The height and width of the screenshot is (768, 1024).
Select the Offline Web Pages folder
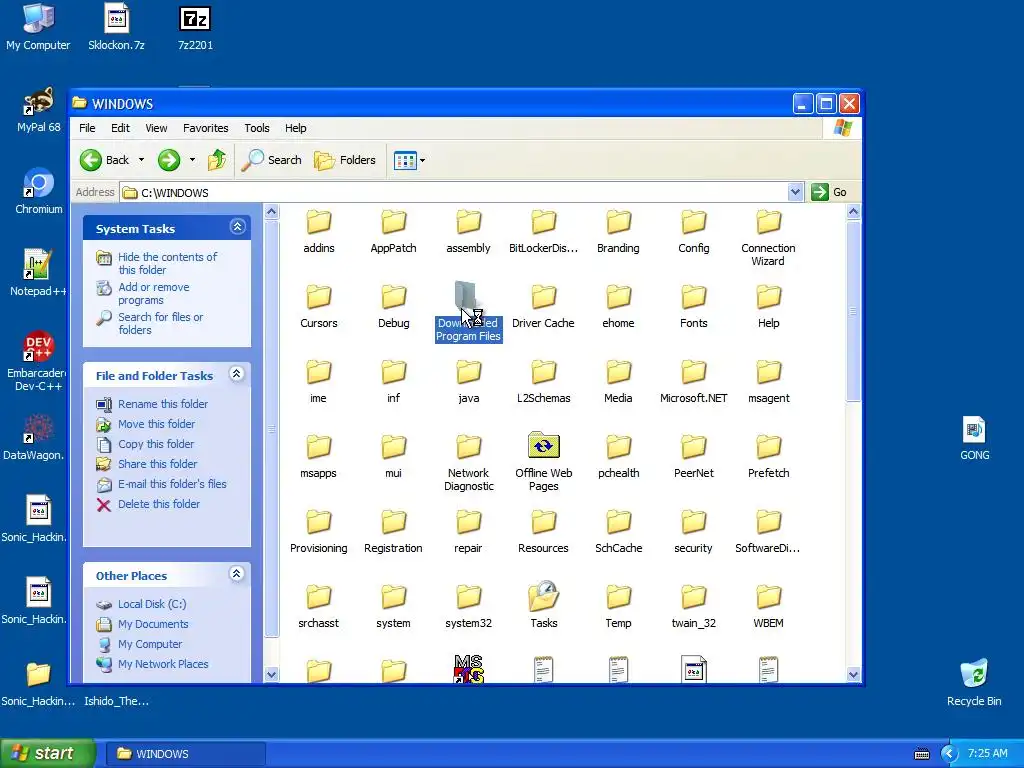tap(543, 462)
